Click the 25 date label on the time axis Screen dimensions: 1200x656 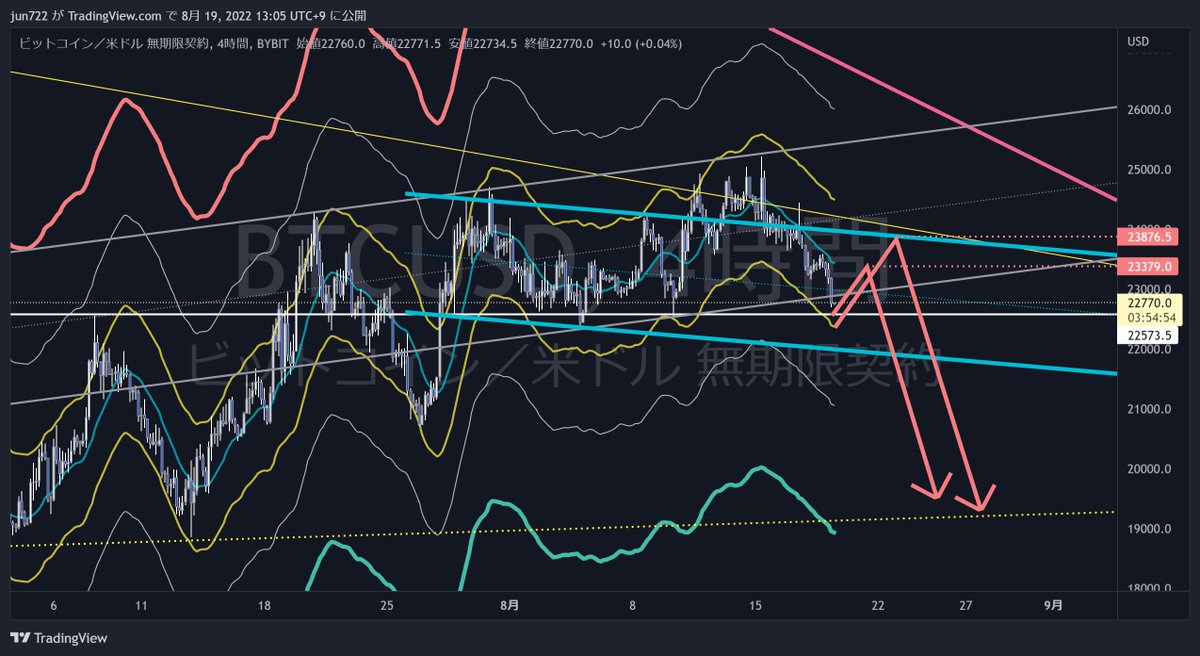pyautogui.click(x=387, y=606)
